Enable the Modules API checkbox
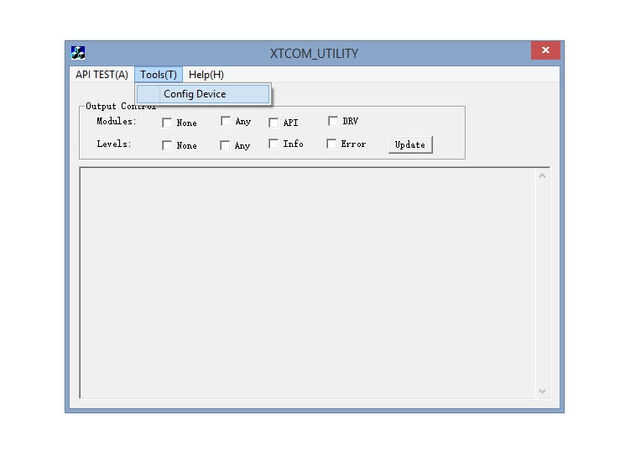The width and height of the screenshot is (620, 472). (x=273, y=123)
